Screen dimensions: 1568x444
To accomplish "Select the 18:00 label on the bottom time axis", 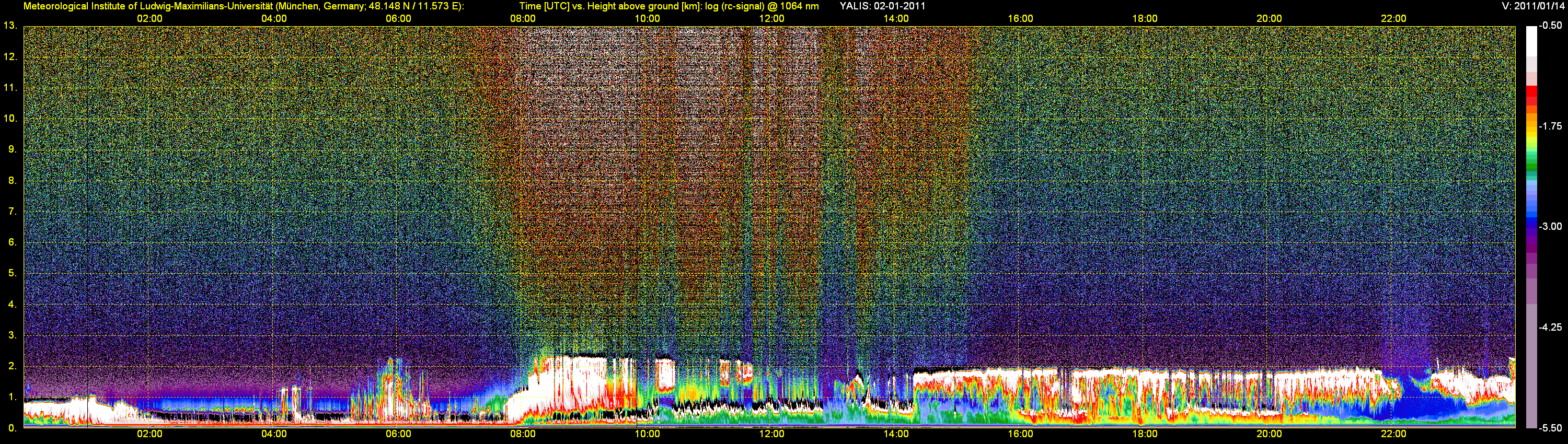I will (1144, 434).
